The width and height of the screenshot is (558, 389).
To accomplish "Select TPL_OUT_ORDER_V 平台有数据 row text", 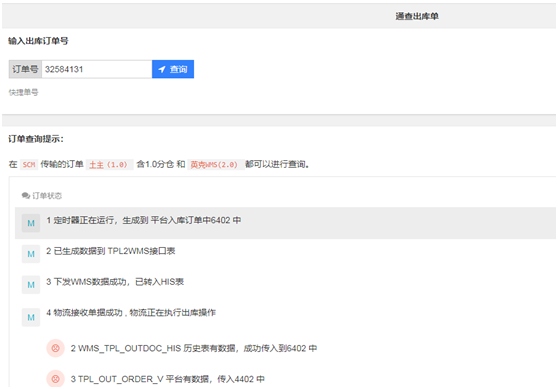I will point(168,379).
